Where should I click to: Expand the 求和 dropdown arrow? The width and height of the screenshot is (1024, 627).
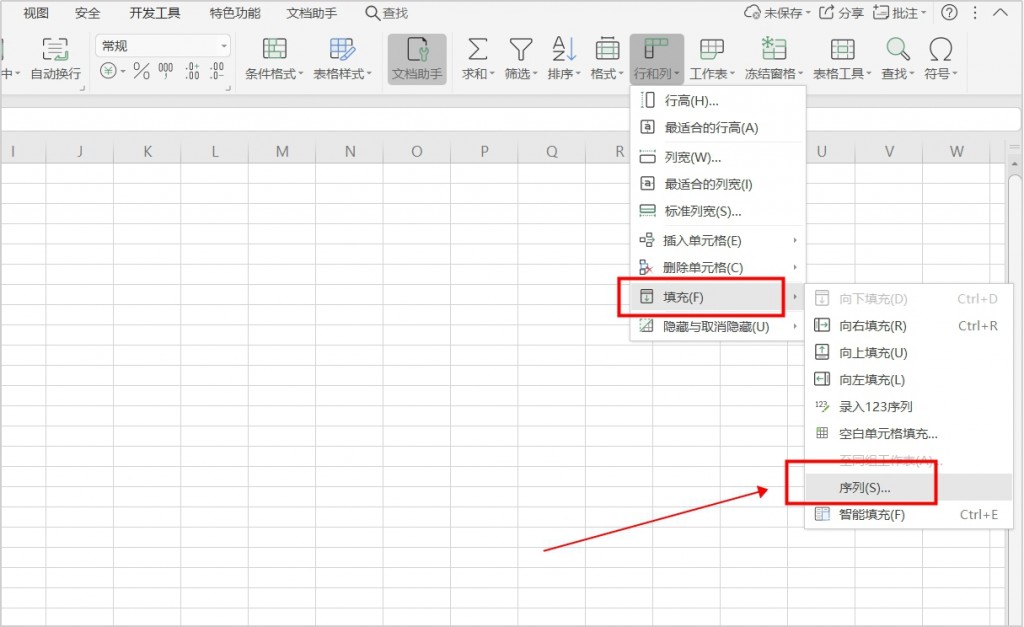pyautogui.click(x=492, y=74)
